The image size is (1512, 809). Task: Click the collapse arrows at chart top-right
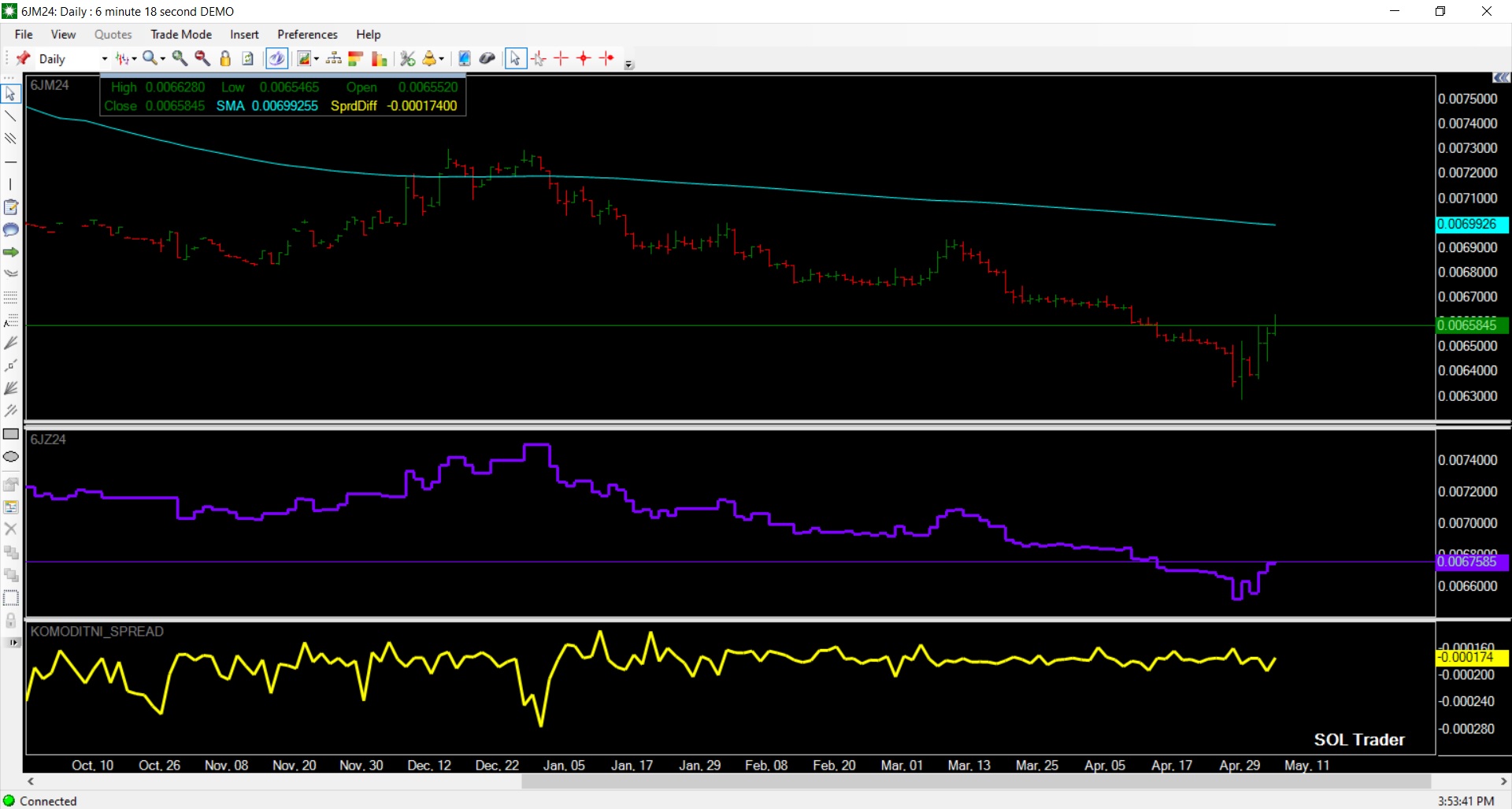[1501, 77]
